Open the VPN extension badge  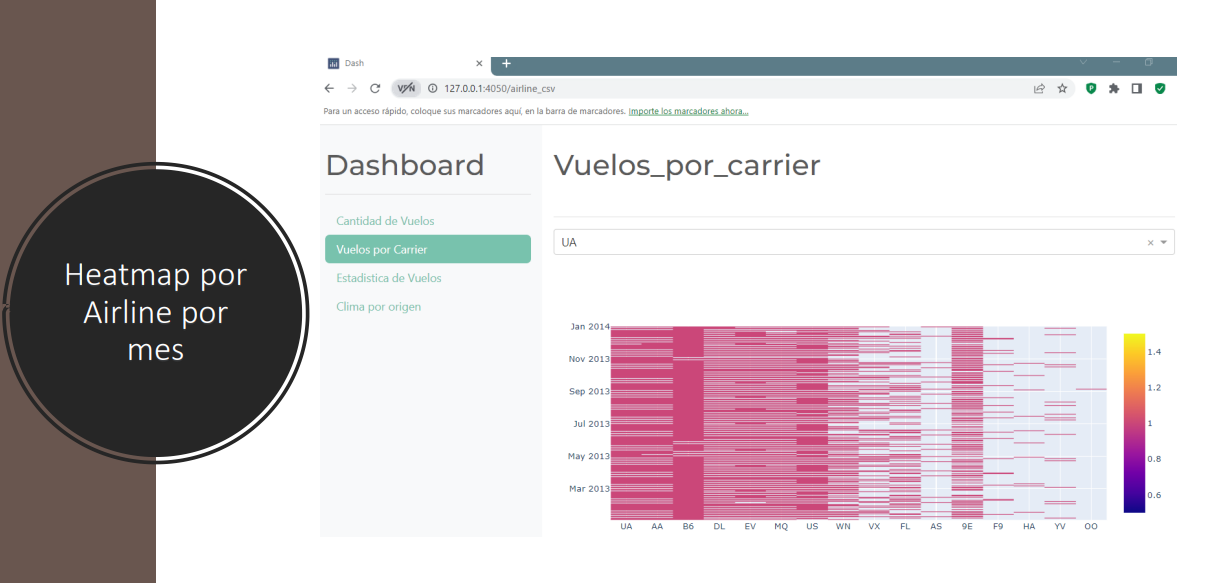[405, 88]
